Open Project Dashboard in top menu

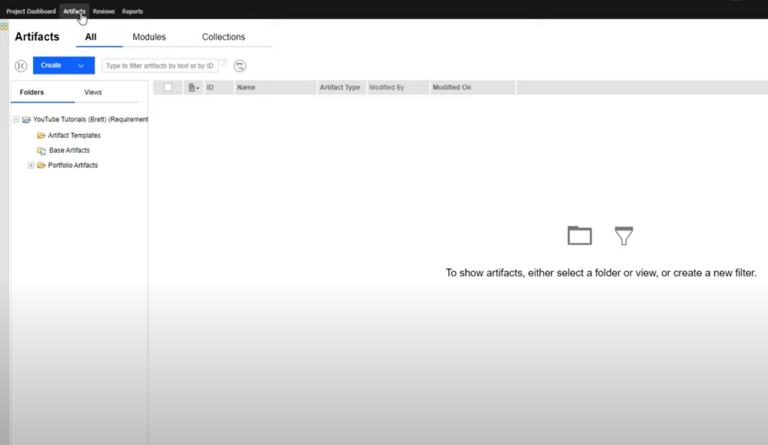tap(30, 11)
